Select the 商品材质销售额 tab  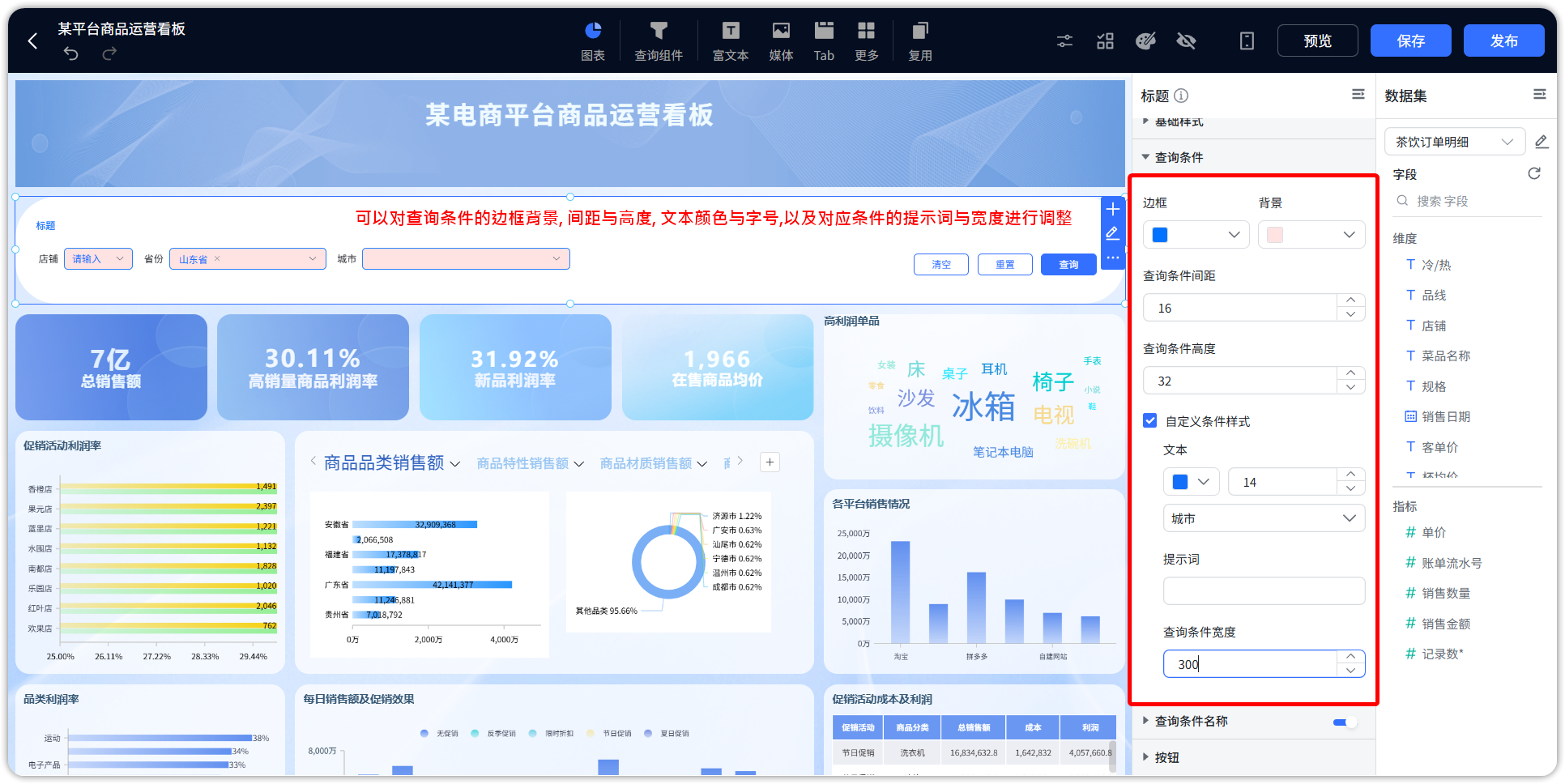tap(646, 463)
